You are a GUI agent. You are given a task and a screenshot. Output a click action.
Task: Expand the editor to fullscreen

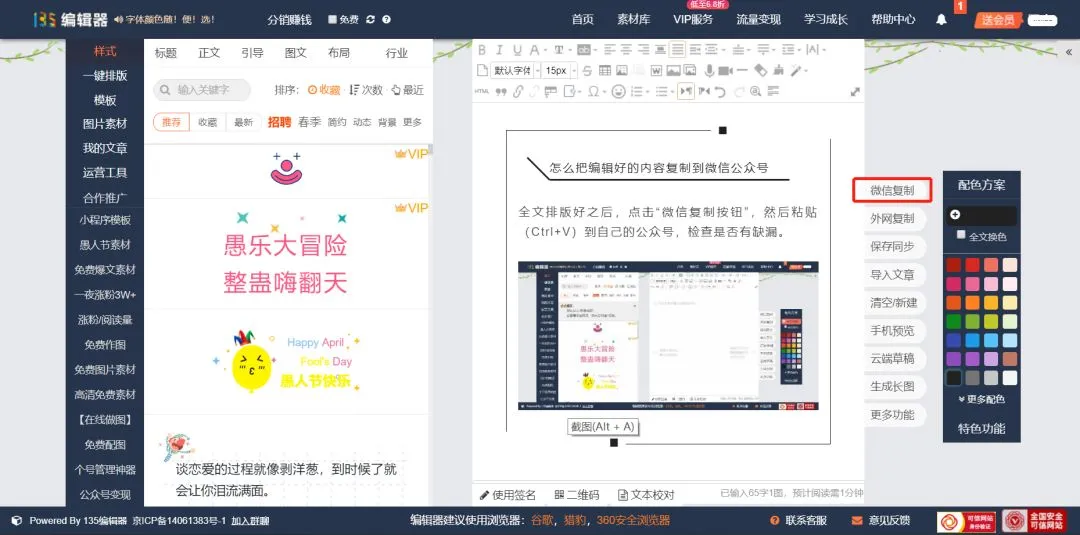(855, 91)
